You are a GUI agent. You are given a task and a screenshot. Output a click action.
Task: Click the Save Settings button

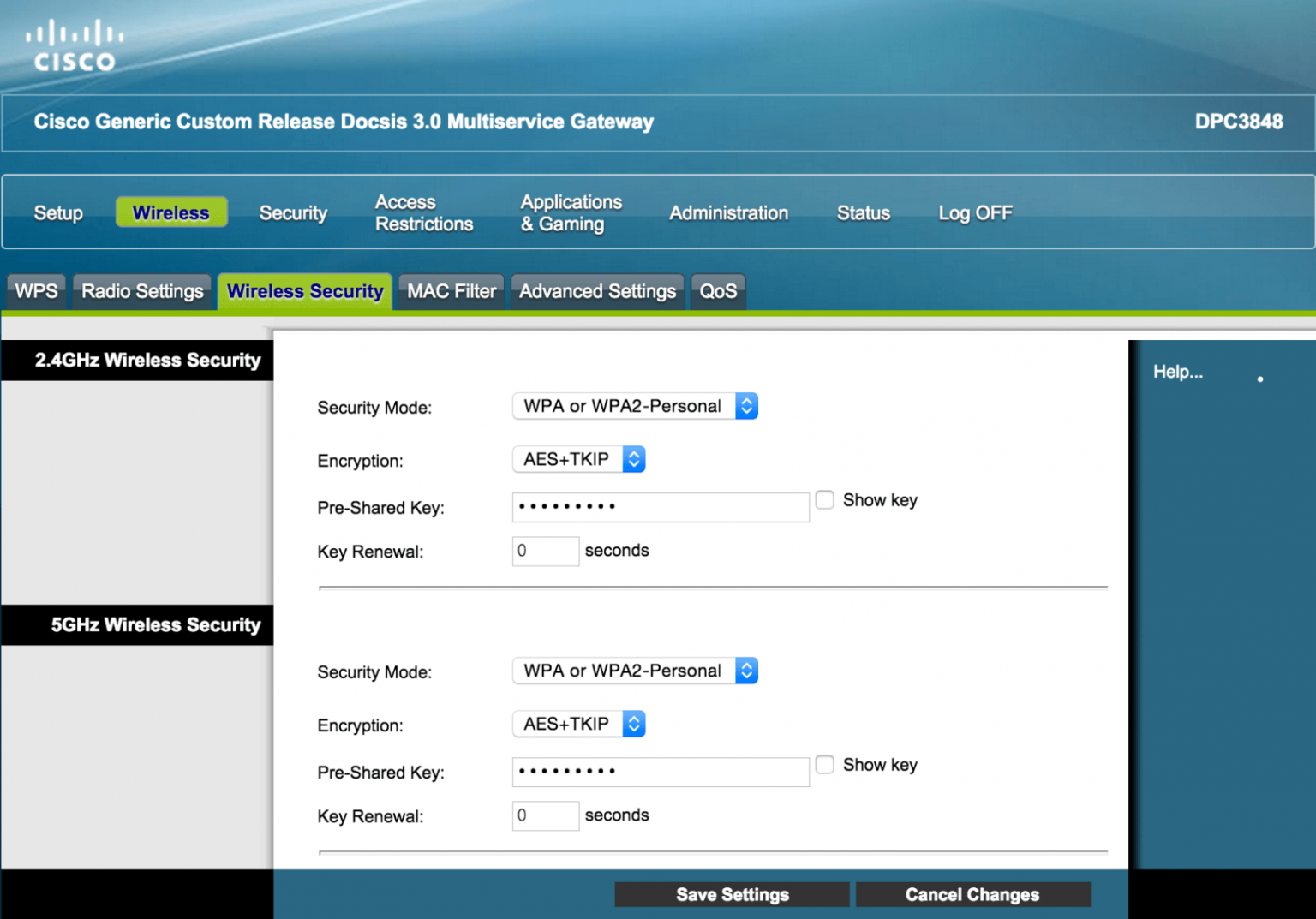pos(731,894)
